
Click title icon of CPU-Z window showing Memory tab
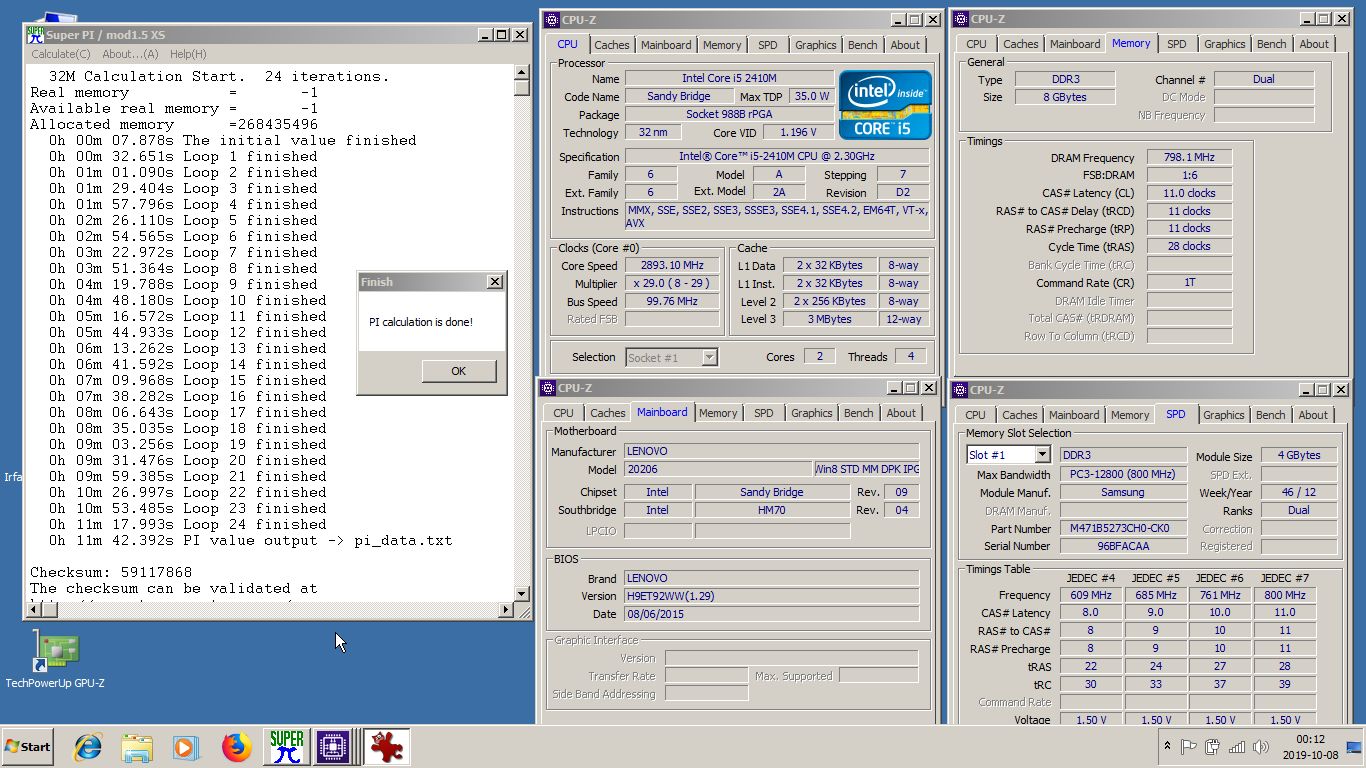click(962, 19)
